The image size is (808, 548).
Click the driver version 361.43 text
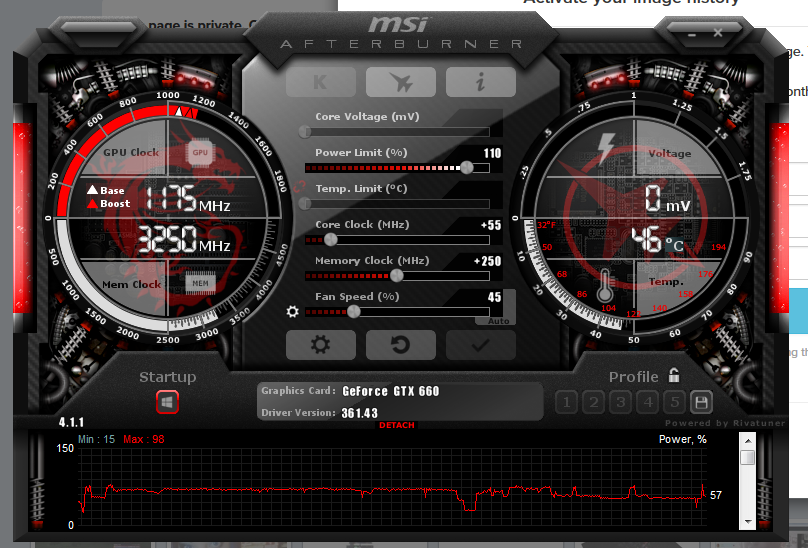tap(360, 413)
